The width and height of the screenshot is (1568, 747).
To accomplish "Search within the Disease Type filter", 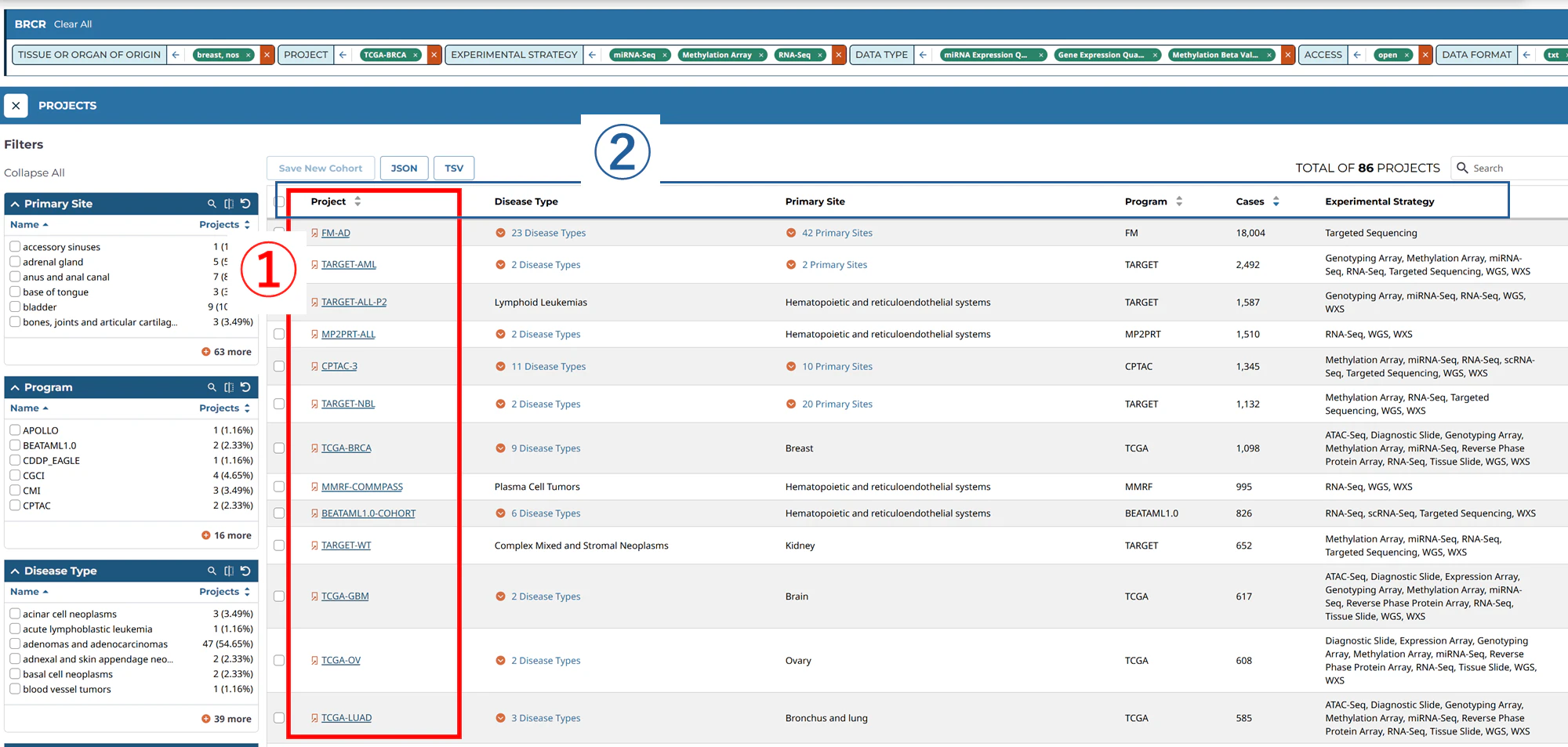I will (212, 571).
